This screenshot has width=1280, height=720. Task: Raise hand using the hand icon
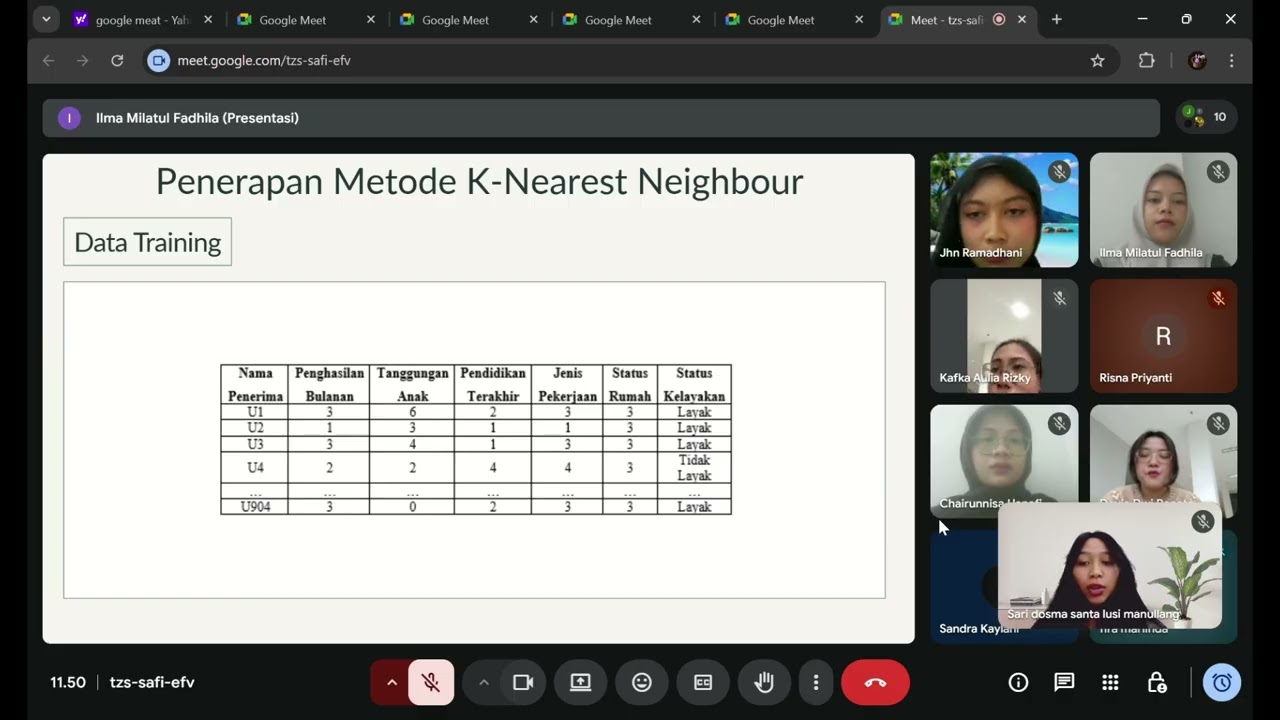(x=764, y=682)
